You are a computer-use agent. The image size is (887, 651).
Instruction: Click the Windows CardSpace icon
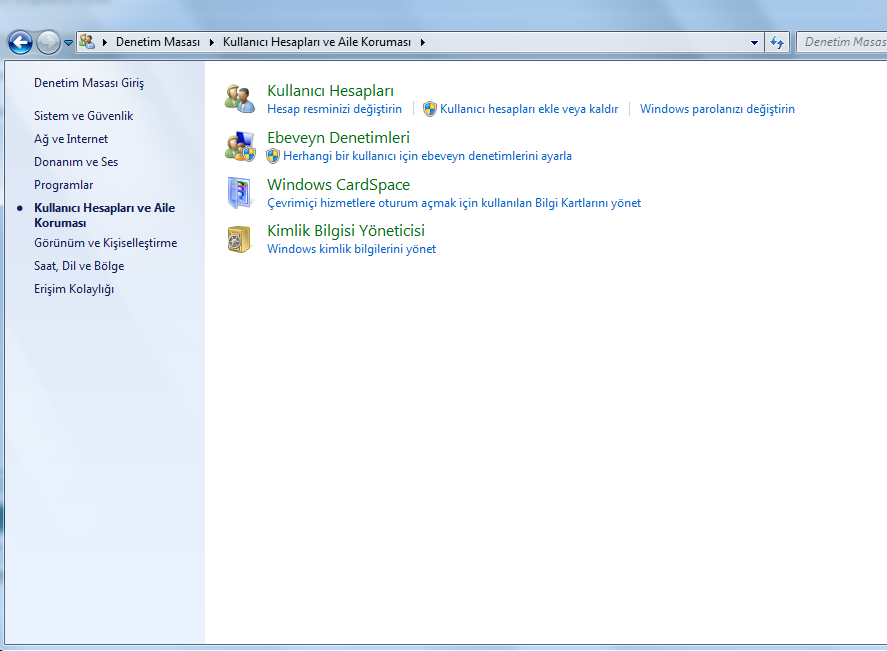(x=240, y=193)
